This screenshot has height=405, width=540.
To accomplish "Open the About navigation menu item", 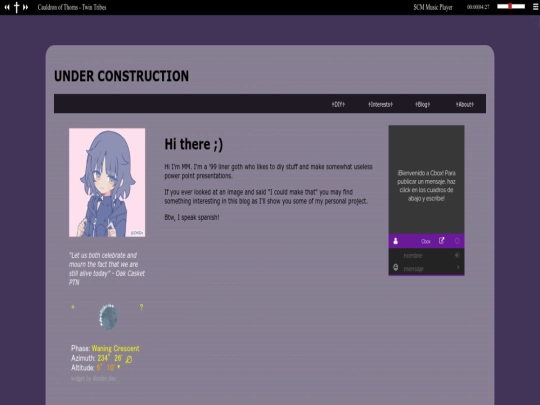I will tap(465, 104).
